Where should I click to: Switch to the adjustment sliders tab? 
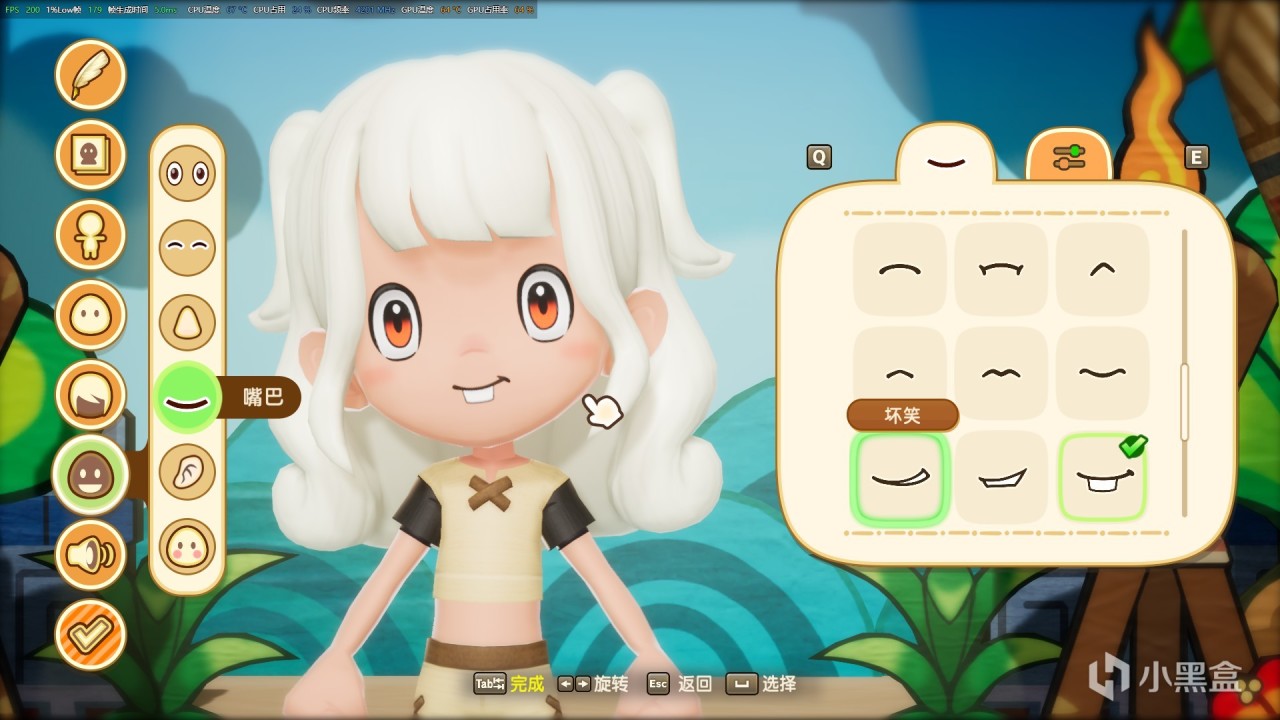(1069, 156)
